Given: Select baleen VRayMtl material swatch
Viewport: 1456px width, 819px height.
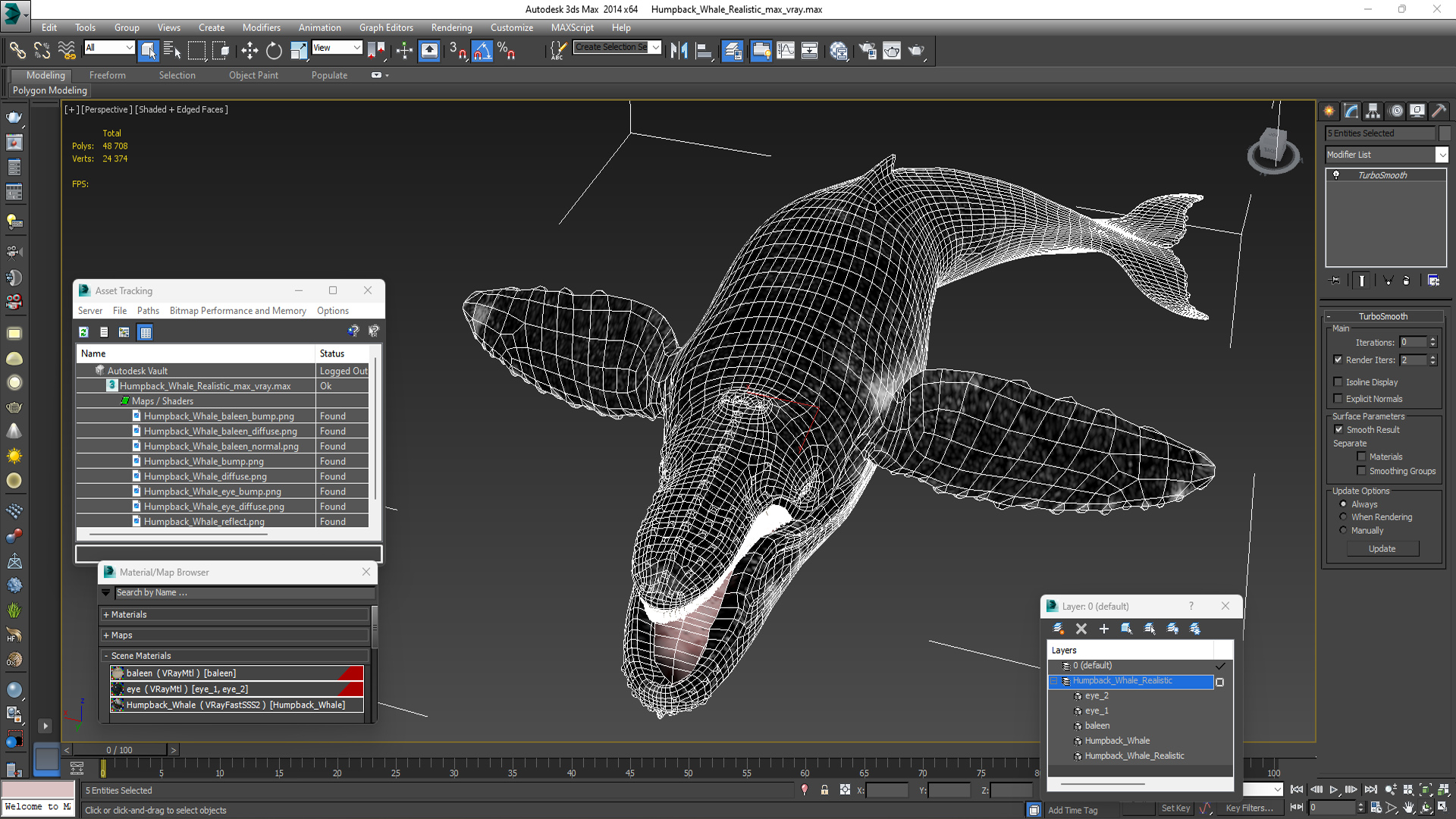Looking at the screenshot, I should coord(117,673).
